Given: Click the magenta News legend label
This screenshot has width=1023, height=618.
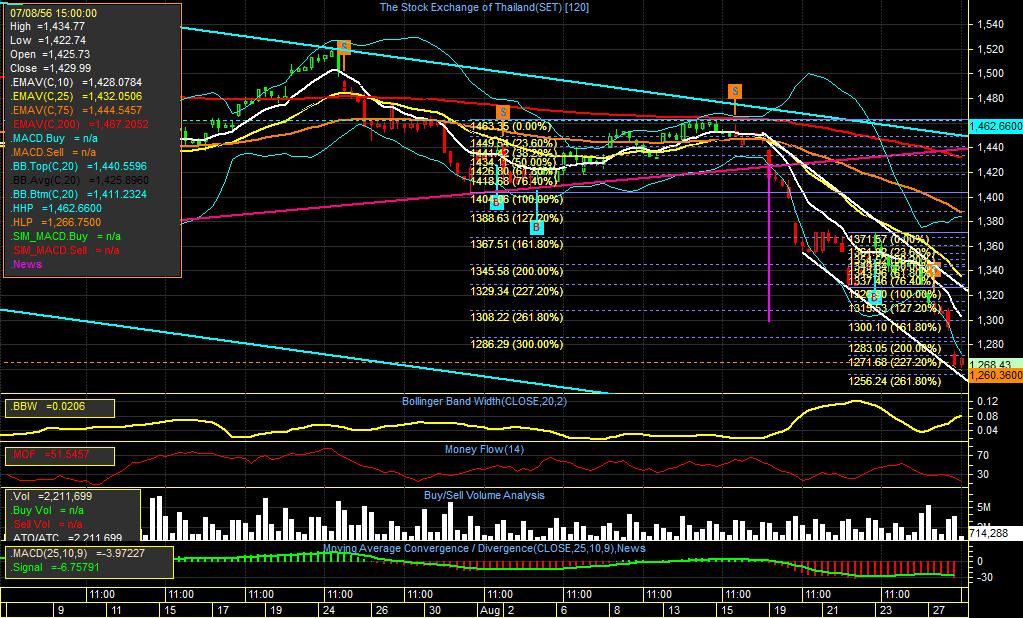Looking at the screenshot, I should click(27, 264).
